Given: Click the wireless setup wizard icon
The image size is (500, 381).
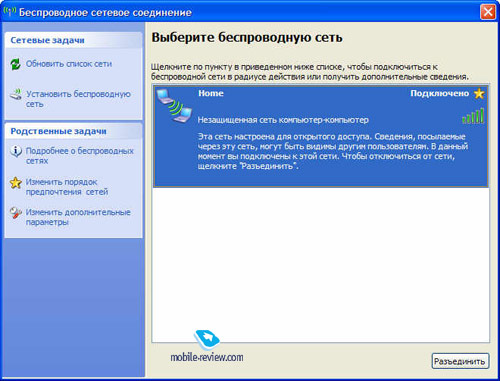Looking at the screenshot, I should coord(16,94).
